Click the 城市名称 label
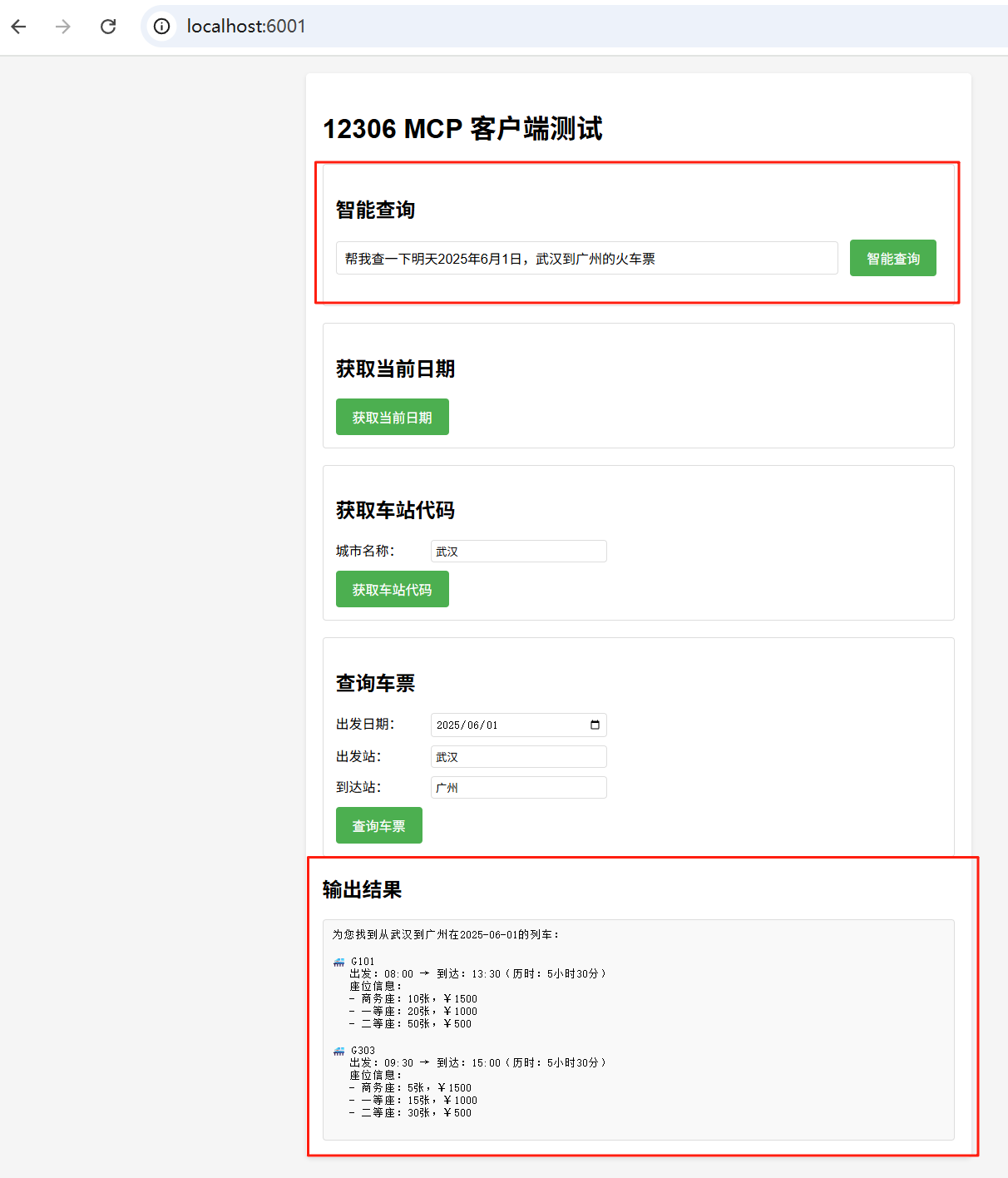 [x=365, y=551]
